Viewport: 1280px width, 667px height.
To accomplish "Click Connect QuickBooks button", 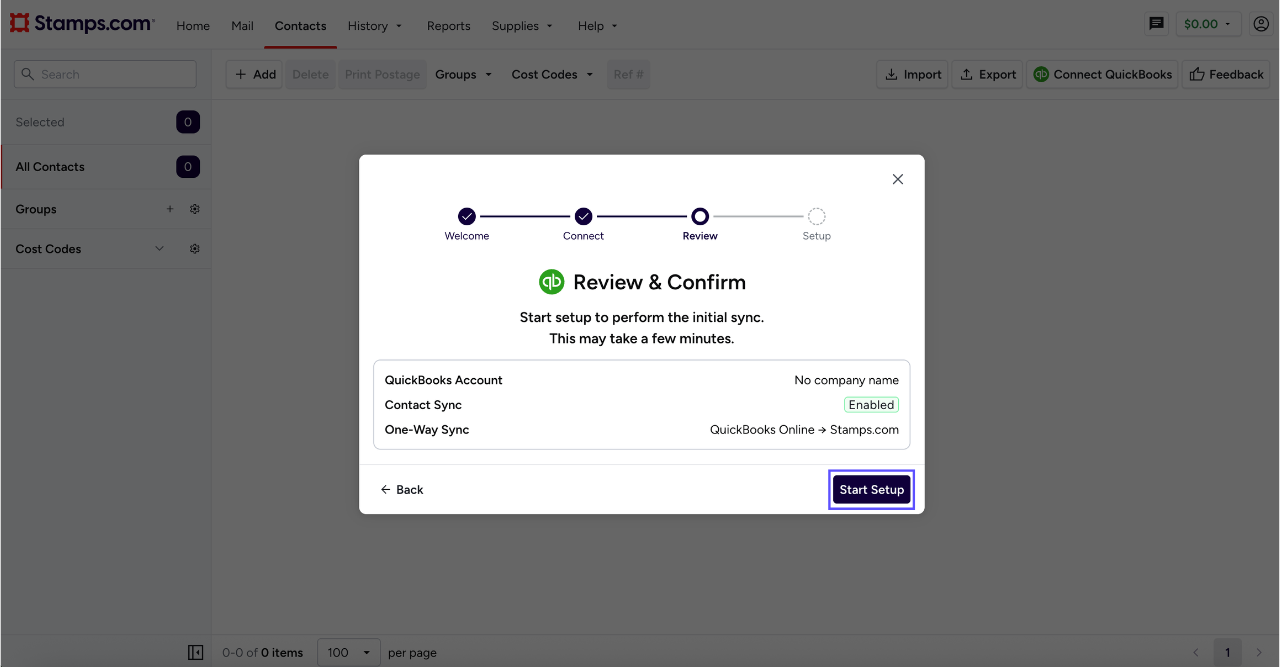I will click(1103, 74).
